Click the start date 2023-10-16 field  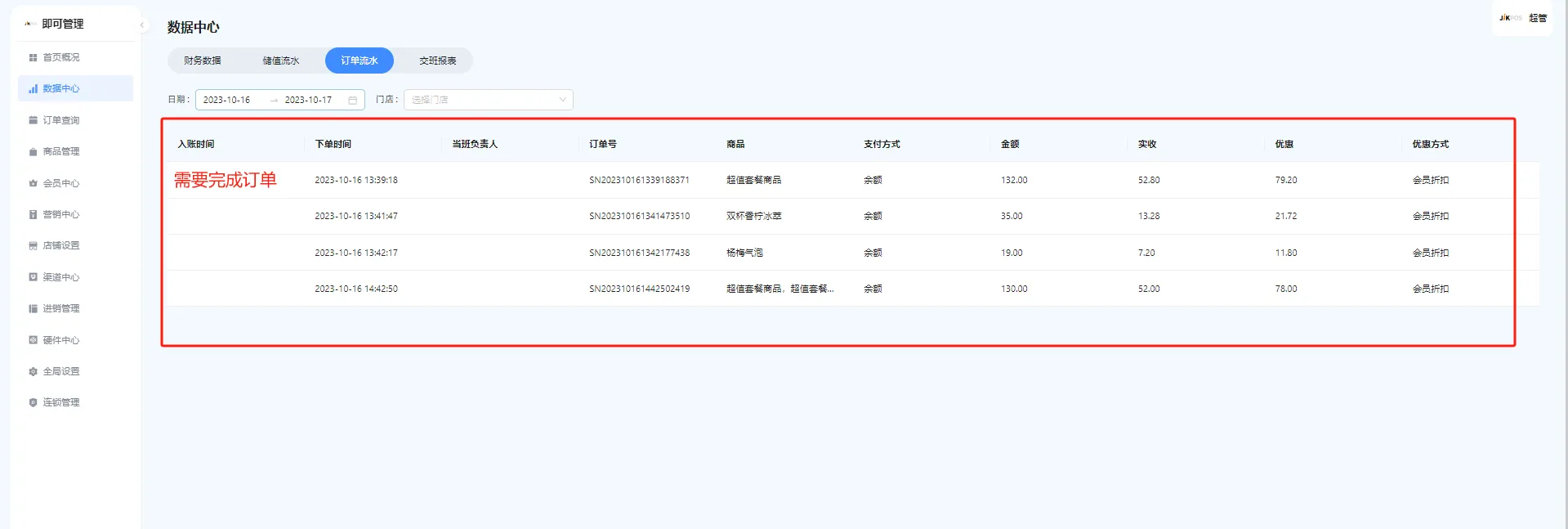[227, 100]
